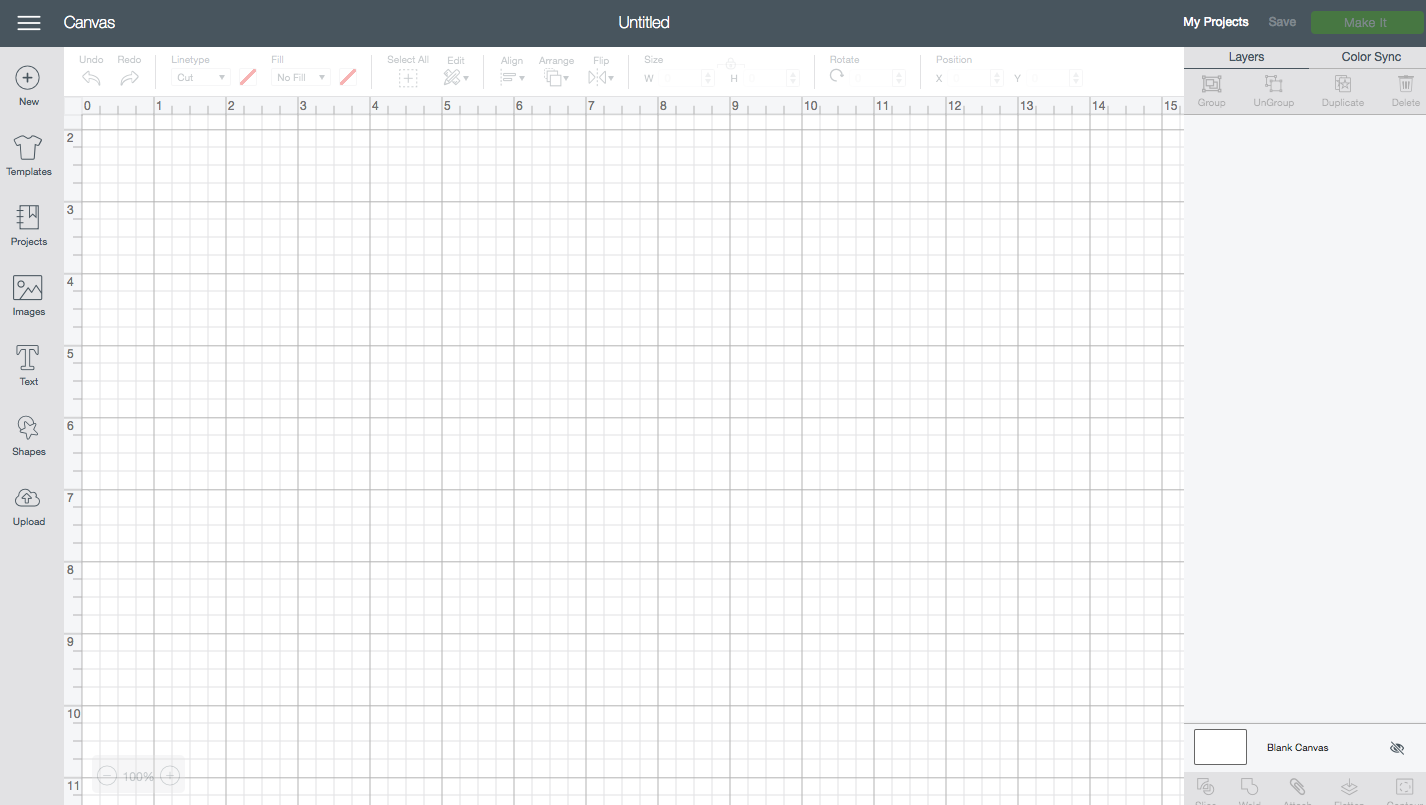Screen dimensions: 1426x805
Task: Click the Width W input field
Action: pyautogui.click(x=680, y=78)
